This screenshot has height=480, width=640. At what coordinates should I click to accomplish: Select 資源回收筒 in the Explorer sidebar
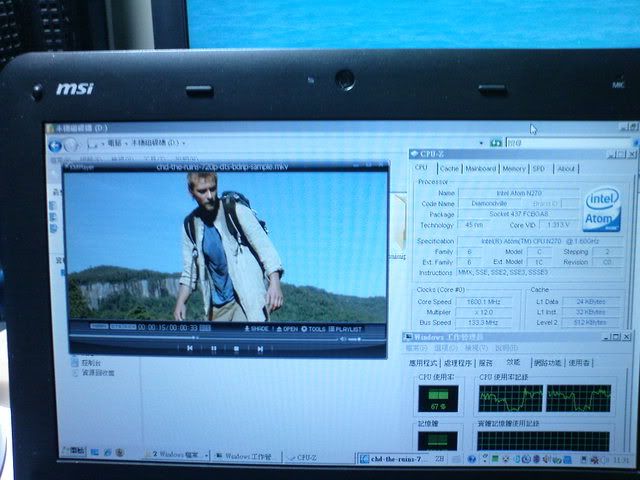coord(94,373)
